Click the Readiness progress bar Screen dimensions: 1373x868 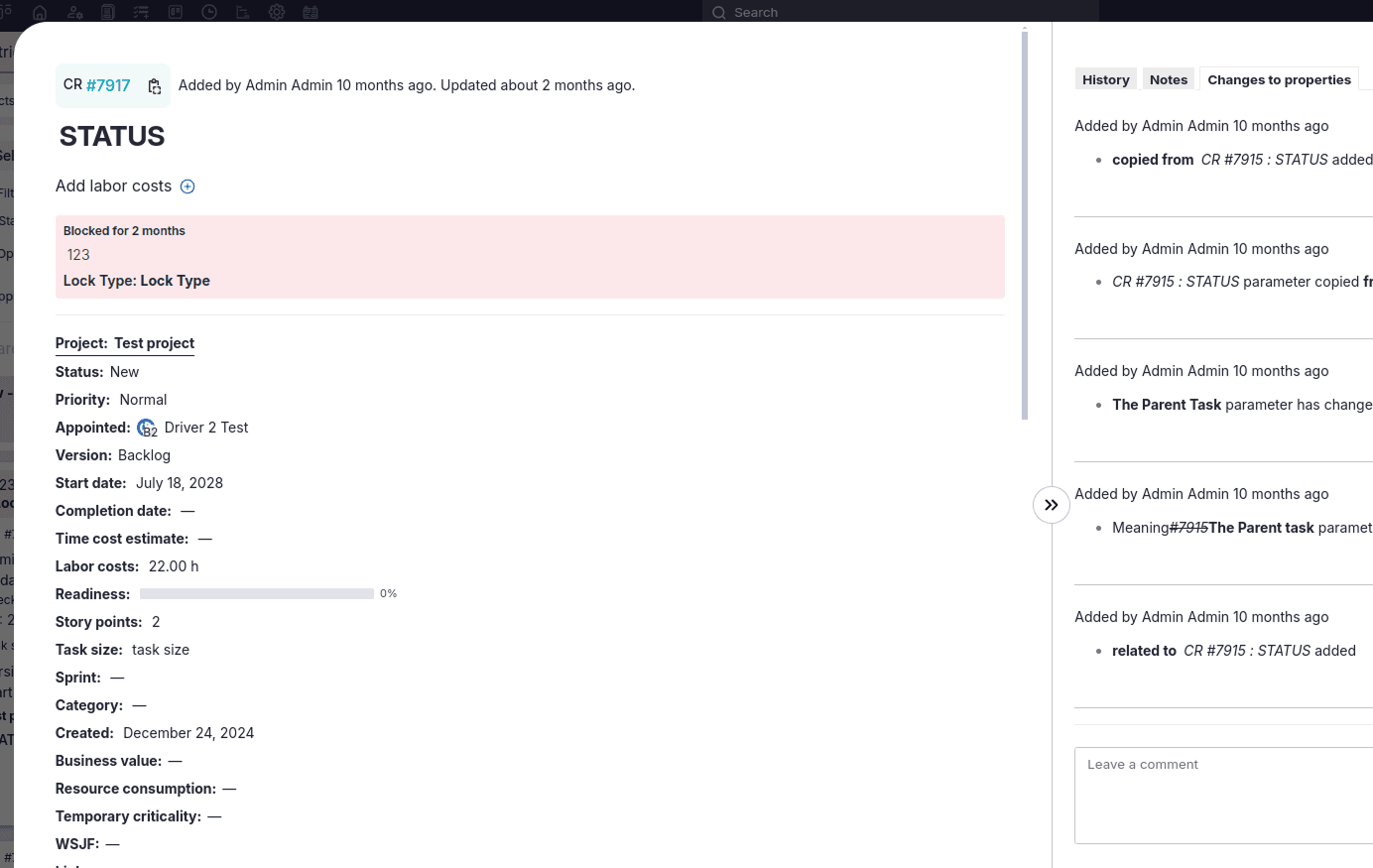(x=256, y=594)
